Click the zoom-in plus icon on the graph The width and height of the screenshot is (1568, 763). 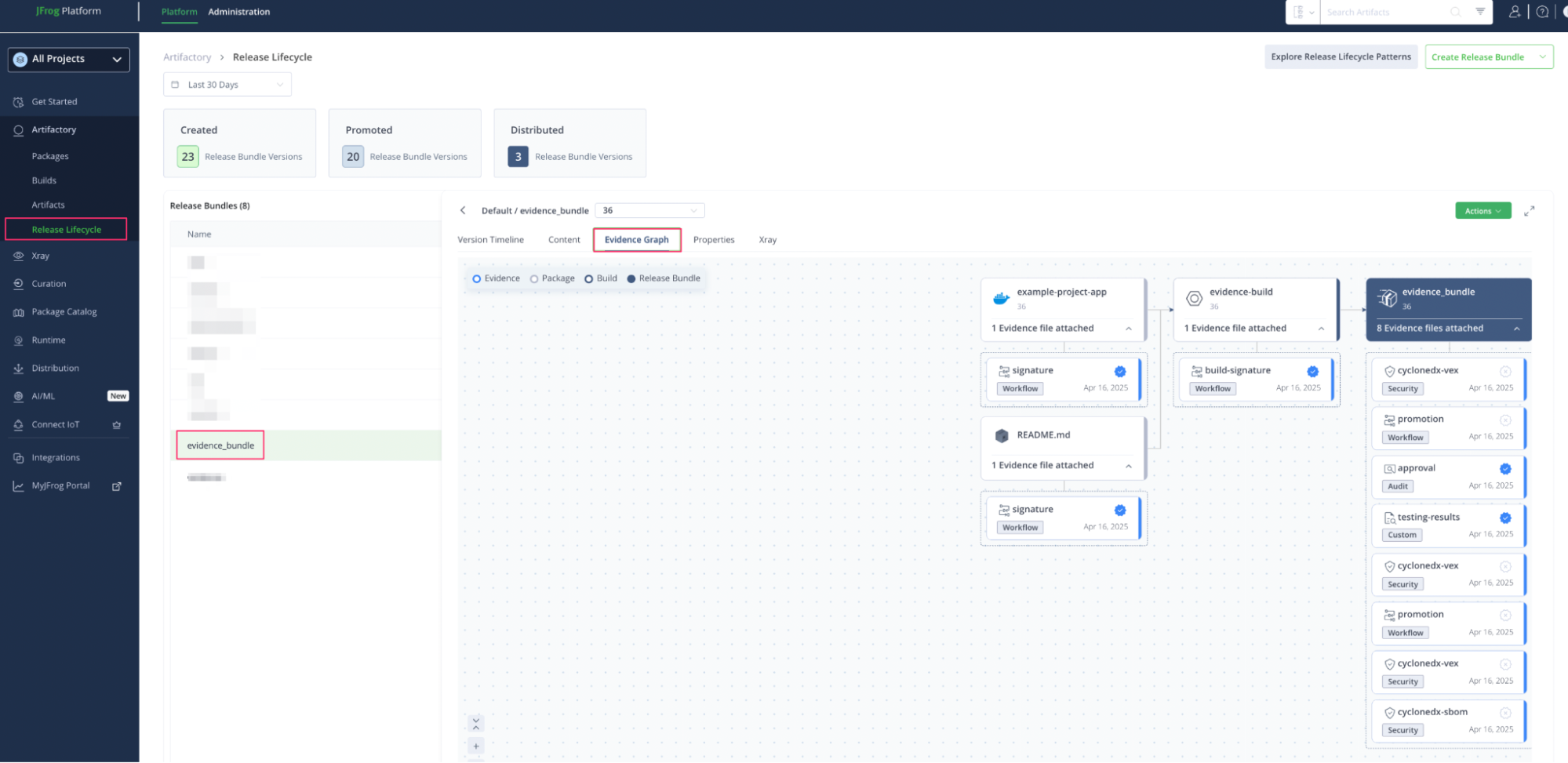click(476, 746)
